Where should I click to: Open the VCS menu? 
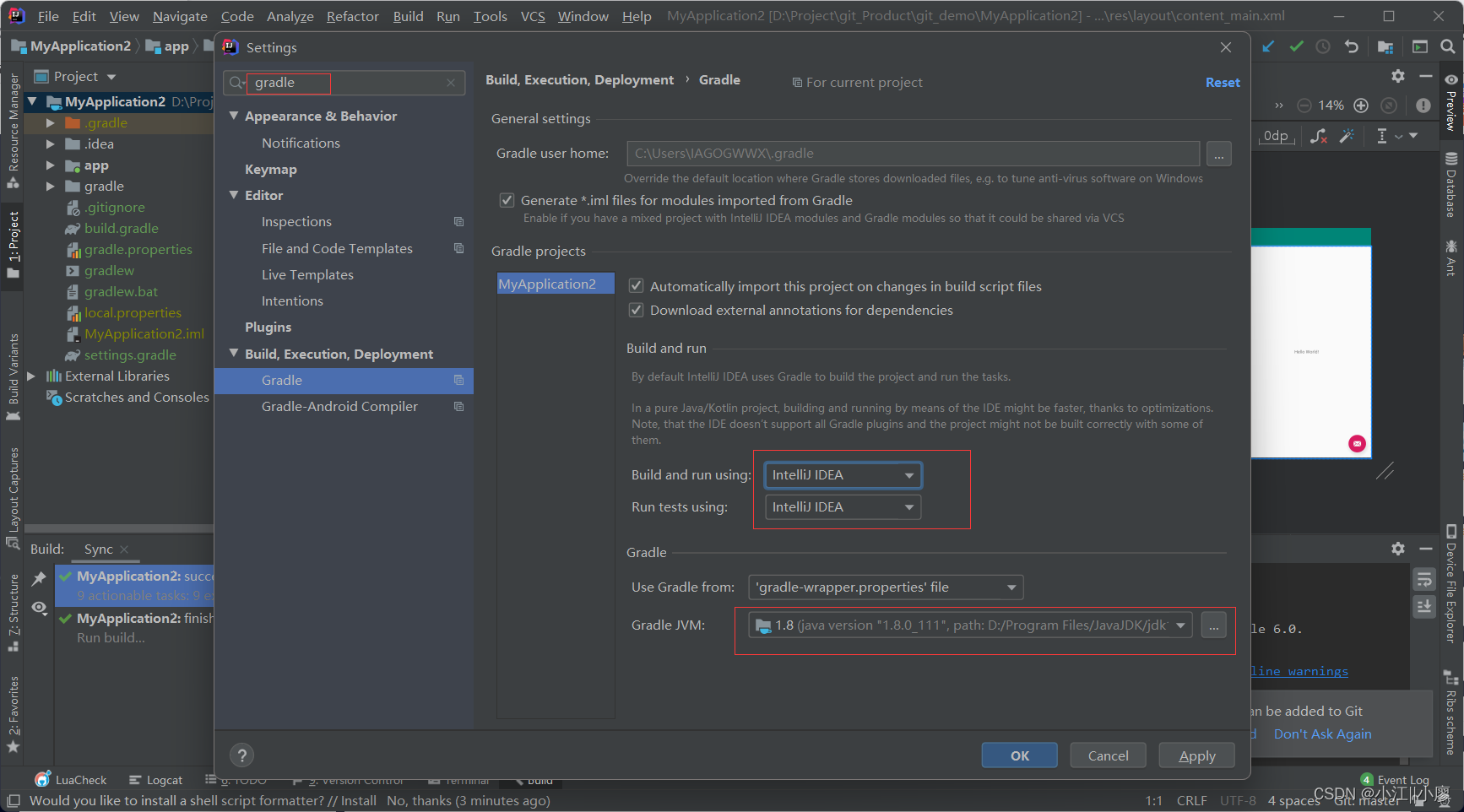point(532,16)
